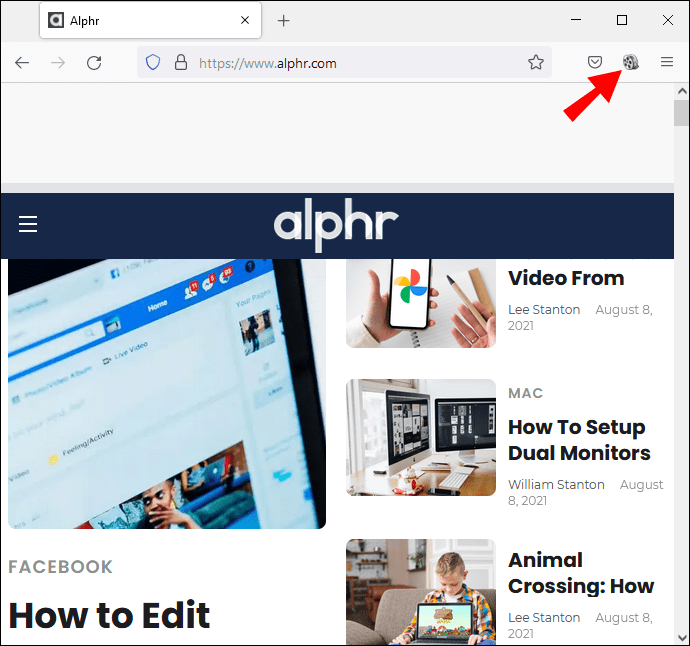Open the How to Edit Facebook headline

pyautogui.click(x=109, y=615)
